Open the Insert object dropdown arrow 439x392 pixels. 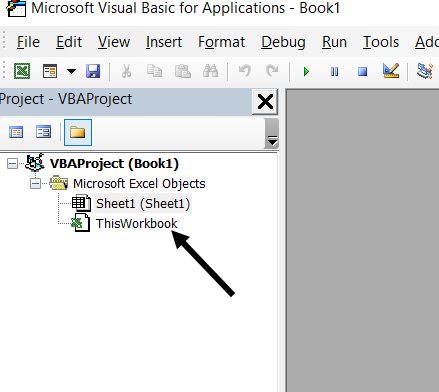(x=71, y=71)
